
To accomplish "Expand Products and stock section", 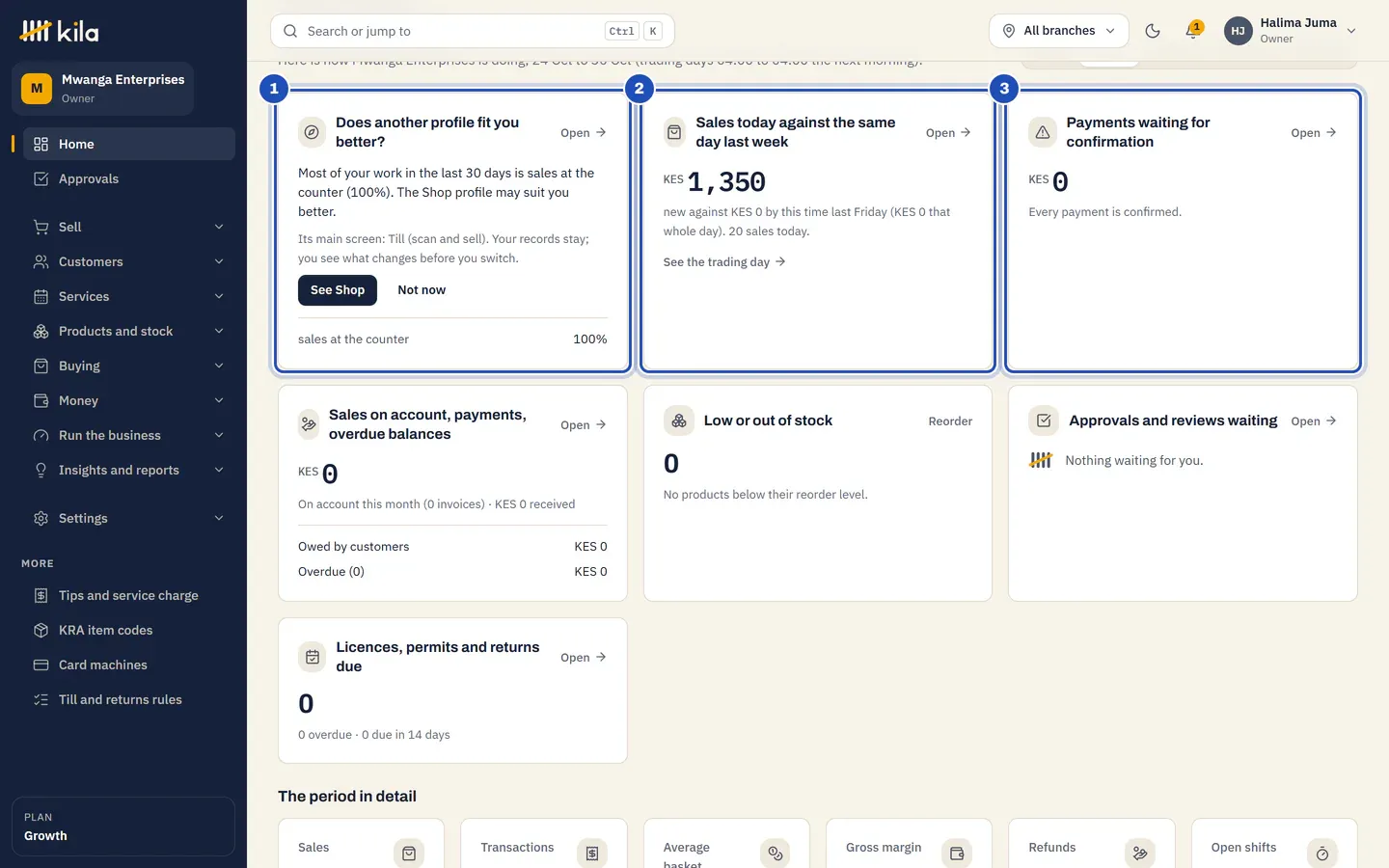I will point(129,331).
